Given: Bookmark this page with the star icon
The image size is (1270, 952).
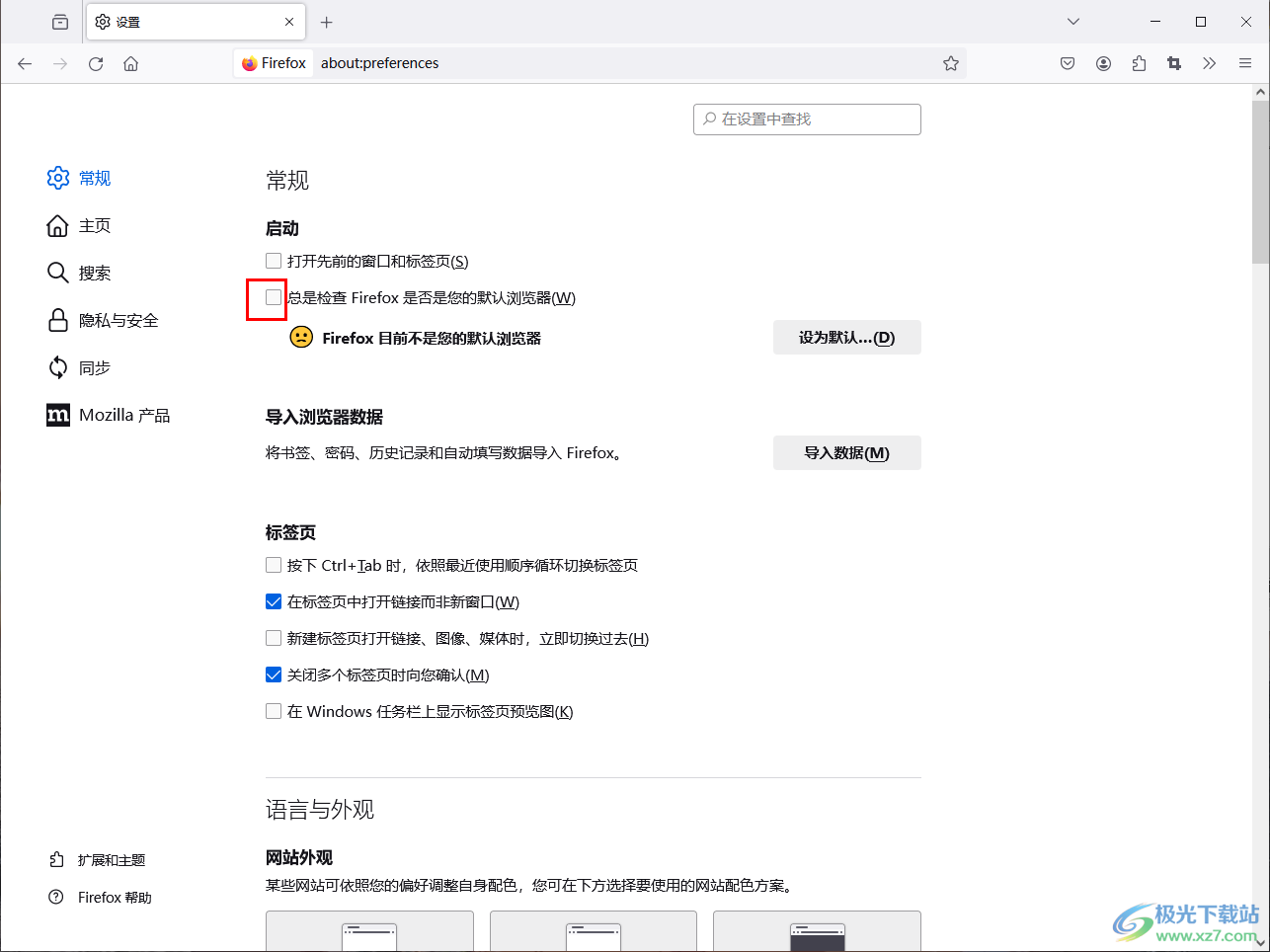Looking at the screenshot, I should [951, 63].
